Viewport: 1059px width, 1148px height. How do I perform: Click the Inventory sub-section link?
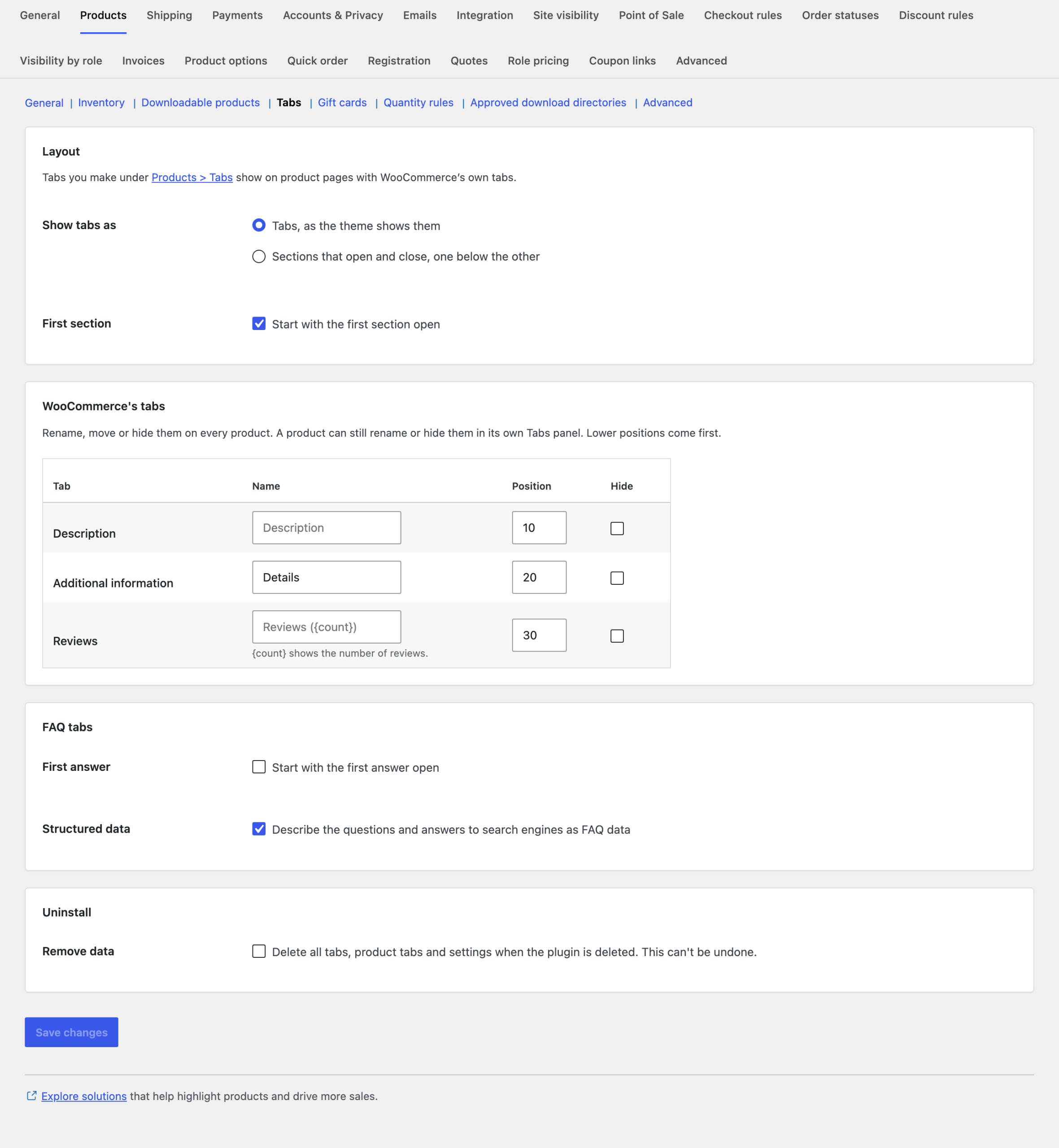click(101, 103)
